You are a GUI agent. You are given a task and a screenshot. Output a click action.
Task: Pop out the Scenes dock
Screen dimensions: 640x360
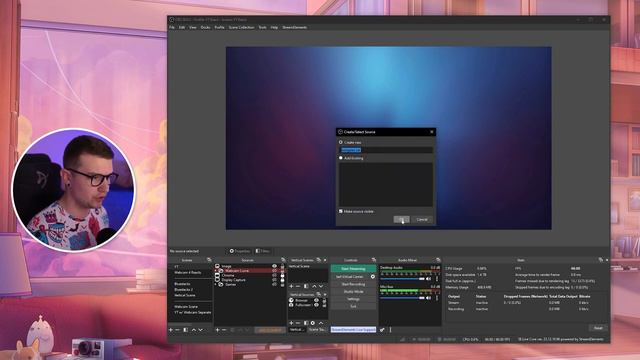click(x=209, y=260)
